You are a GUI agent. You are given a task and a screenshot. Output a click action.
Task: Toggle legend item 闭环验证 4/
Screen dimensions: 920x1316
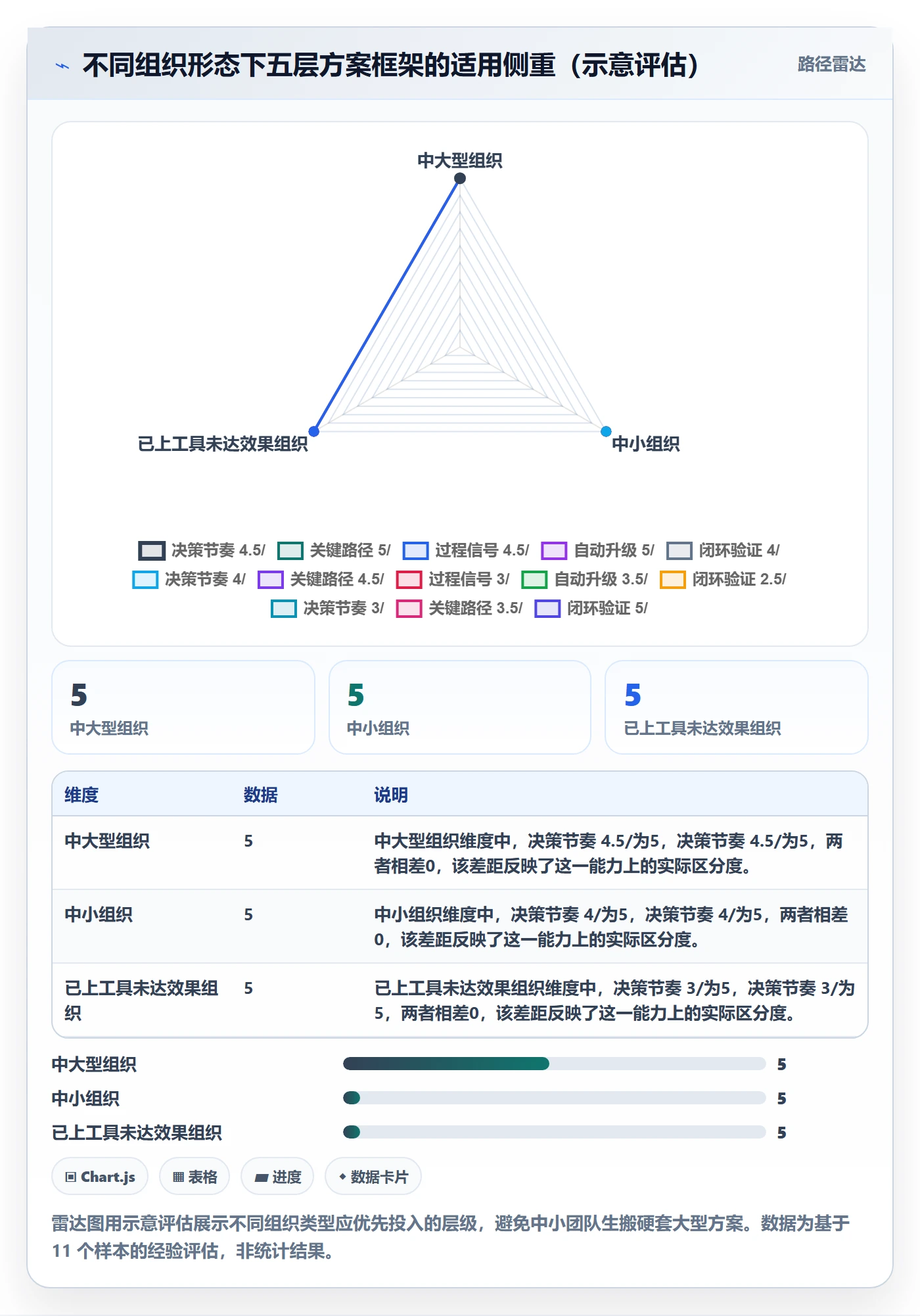click(722, 550)
